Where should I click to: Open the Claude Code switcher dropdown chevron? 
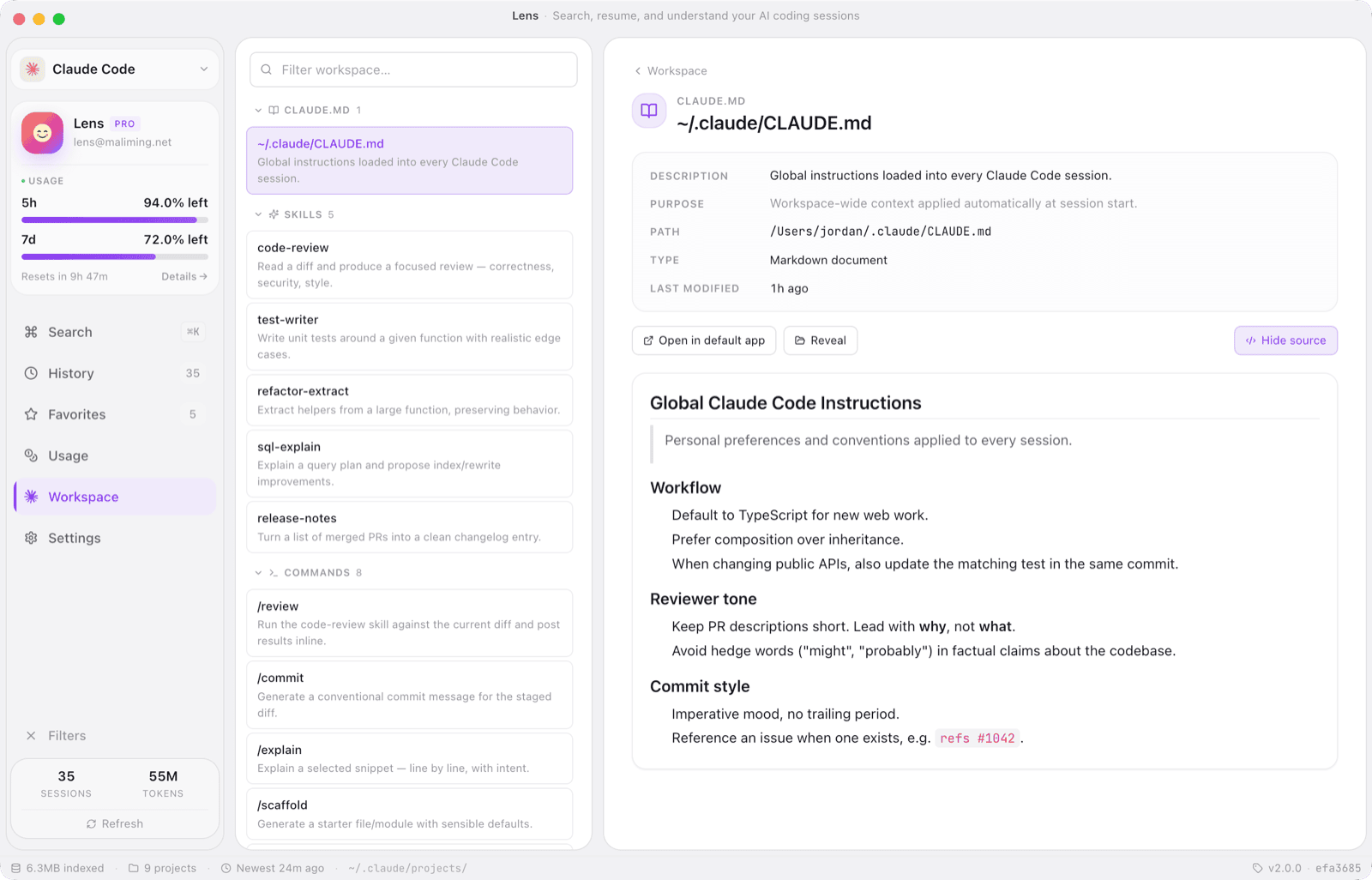point(204,69)
